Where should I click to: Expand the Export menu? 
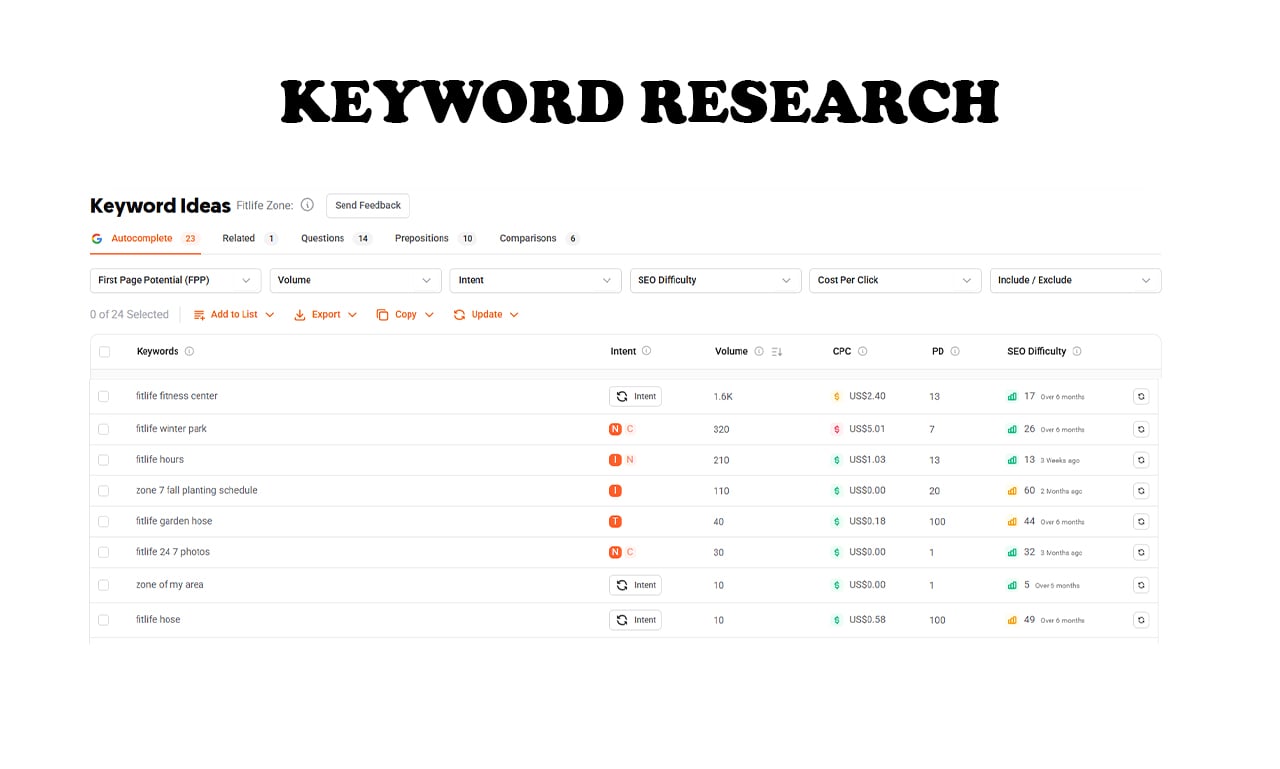point(325,315)
